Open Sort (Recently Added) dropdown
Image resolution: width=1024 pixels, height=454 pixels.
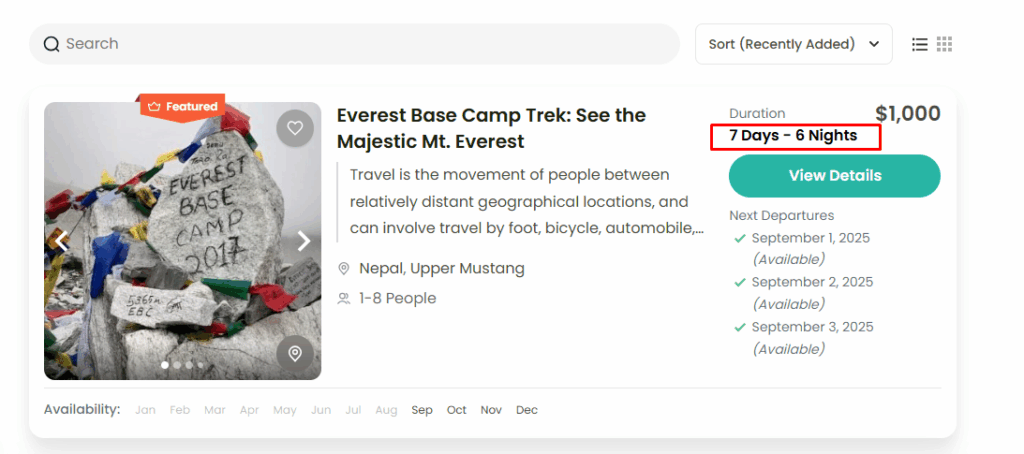(793, 44)
